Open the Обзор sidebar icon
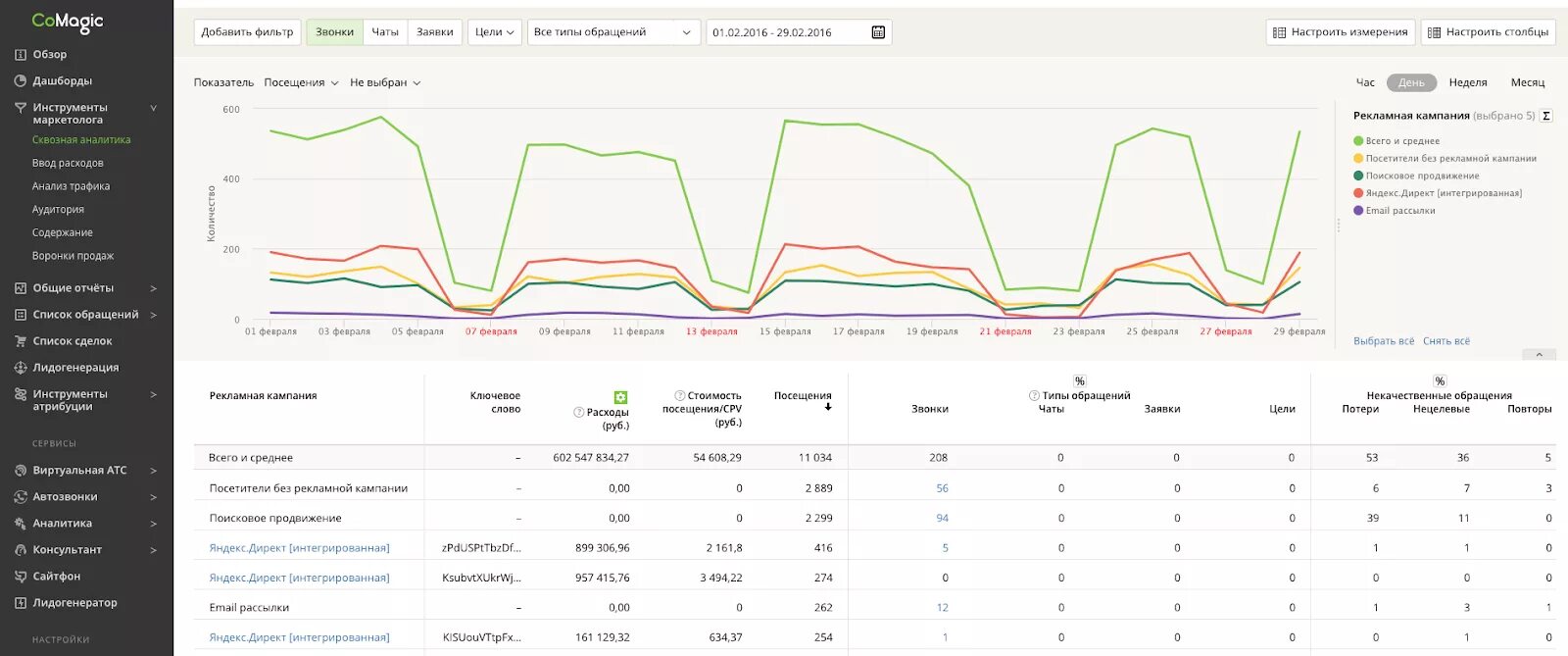Screen dimensions: 1568x656 [x=20, y=55]
